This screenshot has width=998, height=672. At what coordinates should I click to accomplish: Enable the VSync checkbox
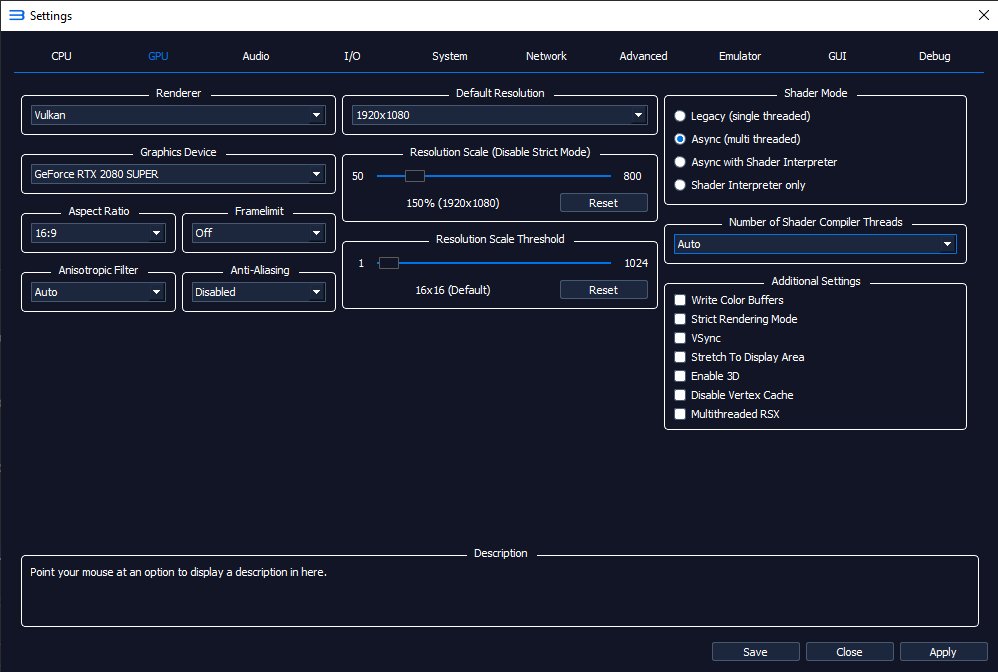(698, 338)
